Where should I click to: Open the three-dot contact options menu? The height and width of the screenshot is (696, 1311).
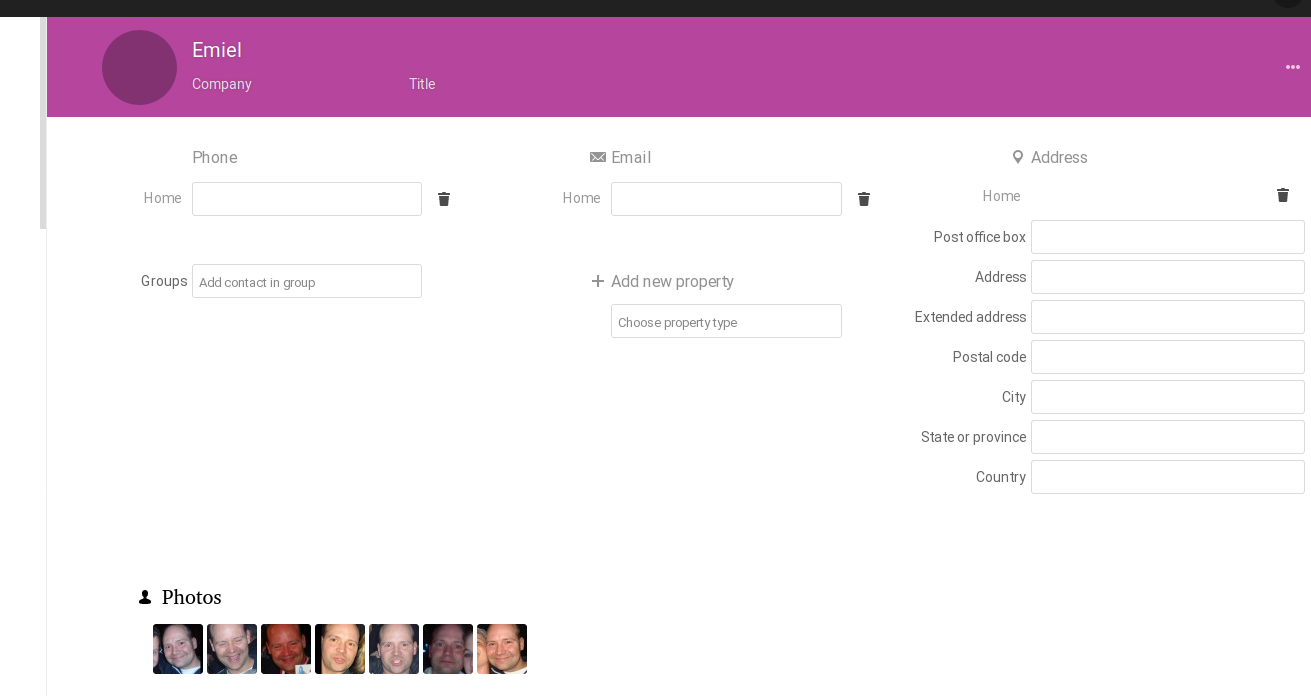[1293, 68]
